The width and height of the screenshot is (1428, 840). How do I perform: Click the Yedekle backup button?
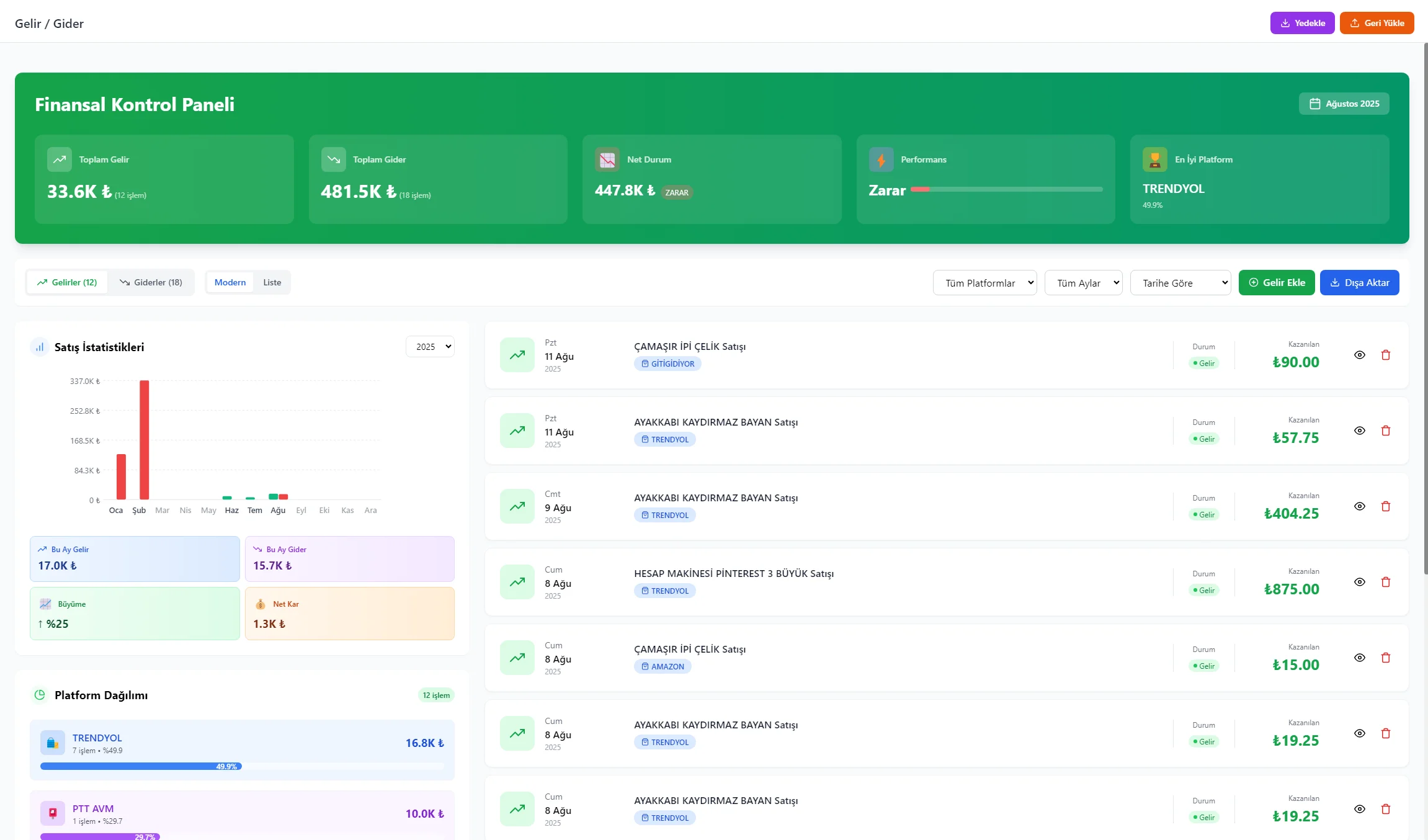[x=1303, y=23]
